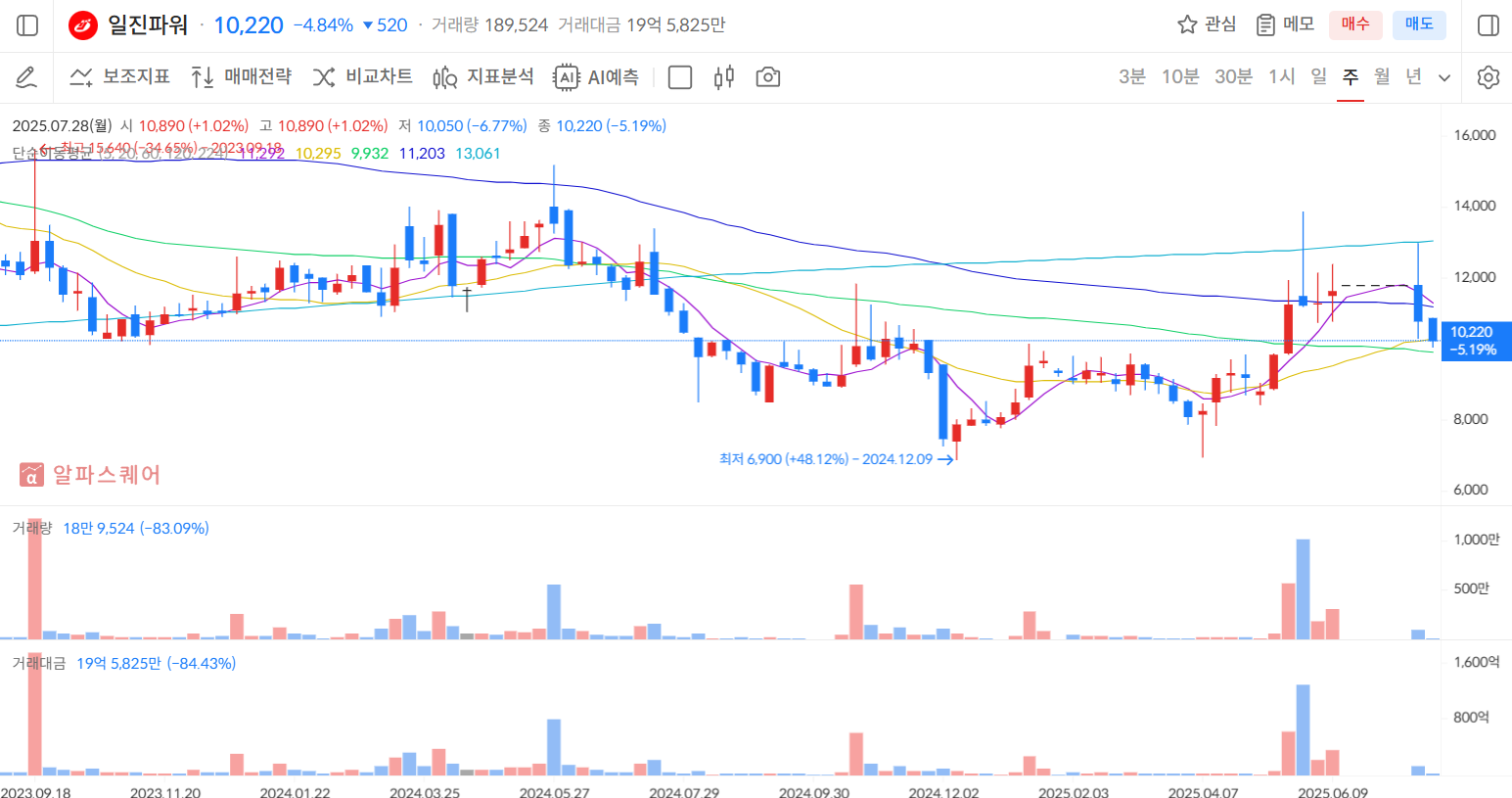The width and height of the screenshot is (1512, 798).
Task: Open AI예측 prediction tool
Action: 596,77
